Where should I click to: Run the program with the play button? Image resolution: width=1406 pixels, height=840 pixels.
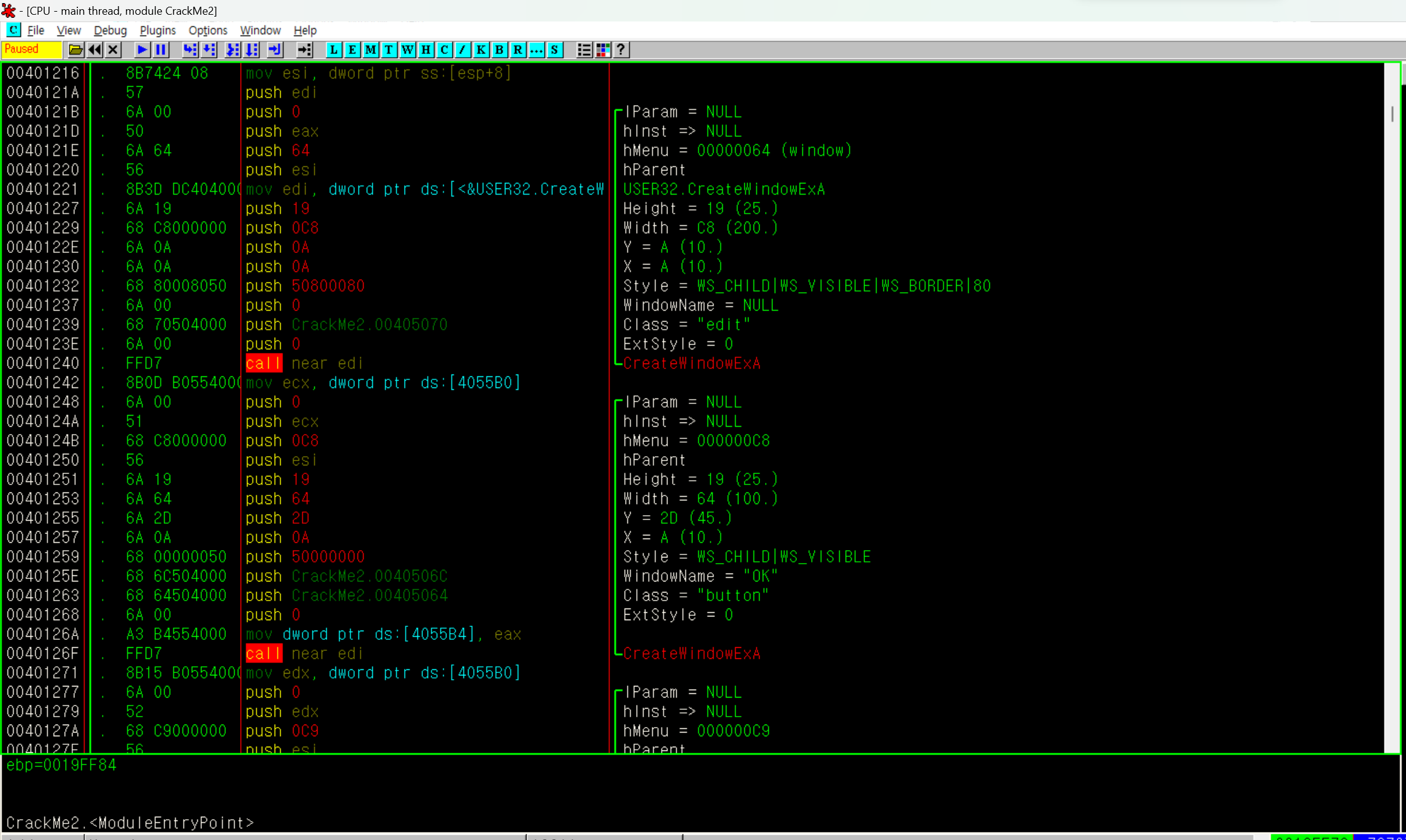tap(142, 50)
